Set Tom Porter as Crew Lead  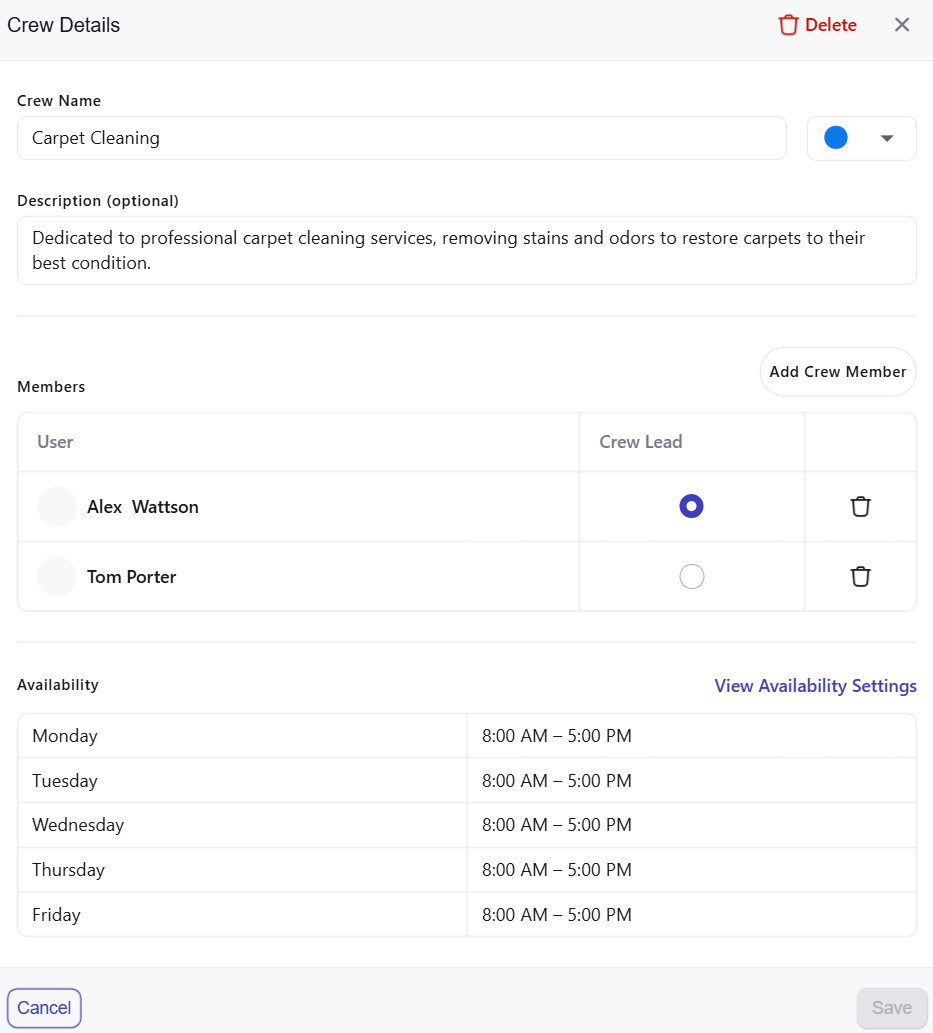tap(691, 577)
